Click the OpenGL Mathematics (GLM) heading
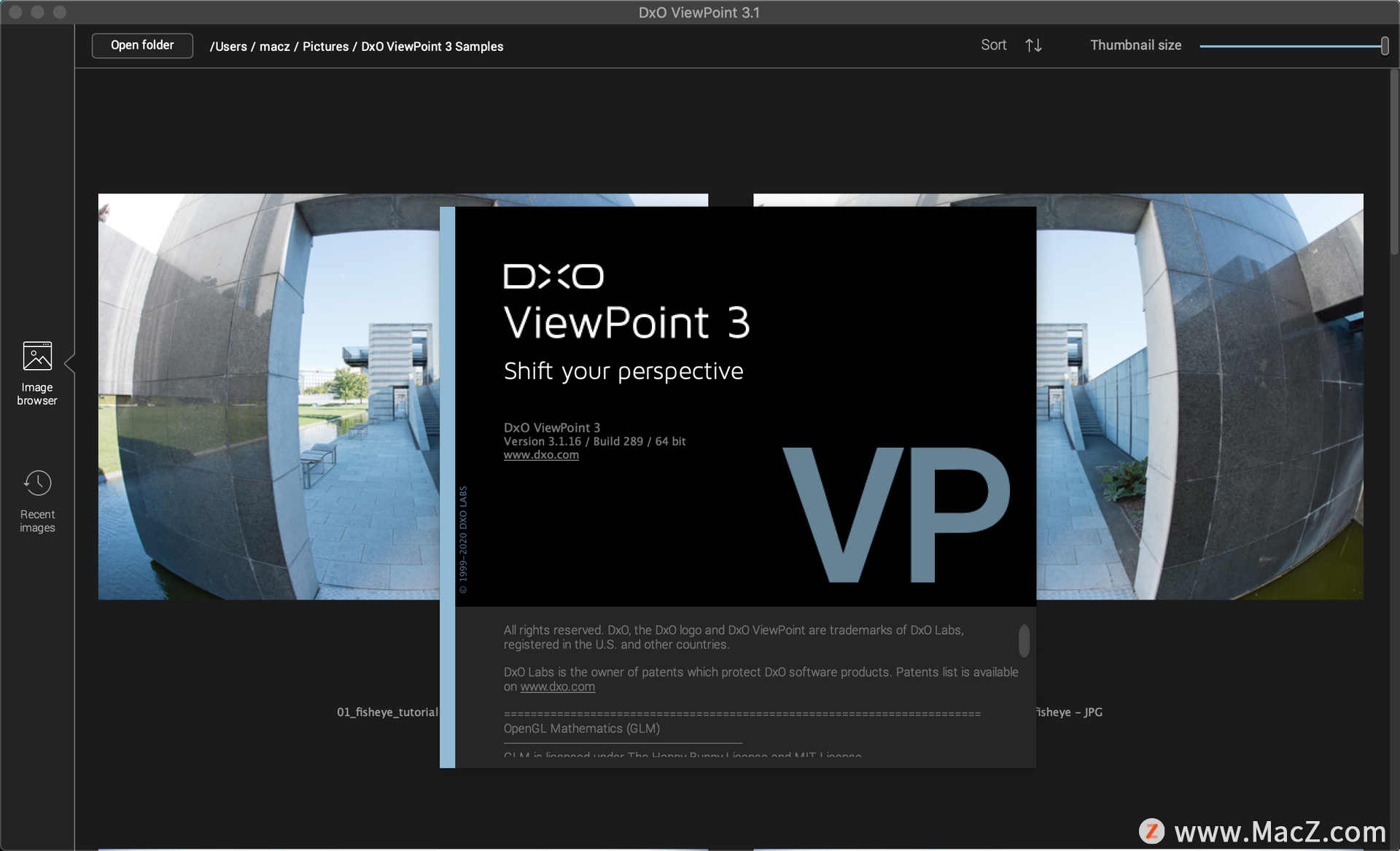Screen dimensions: 1400x851 [x=582, y=728]
